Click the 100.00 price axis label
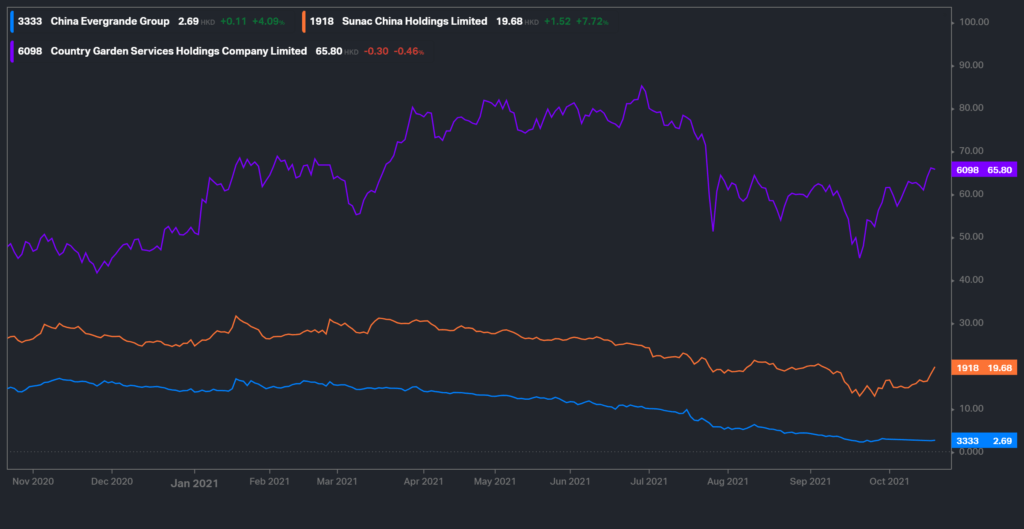Viewport: 1024px width, 529px height. point(974,22)
